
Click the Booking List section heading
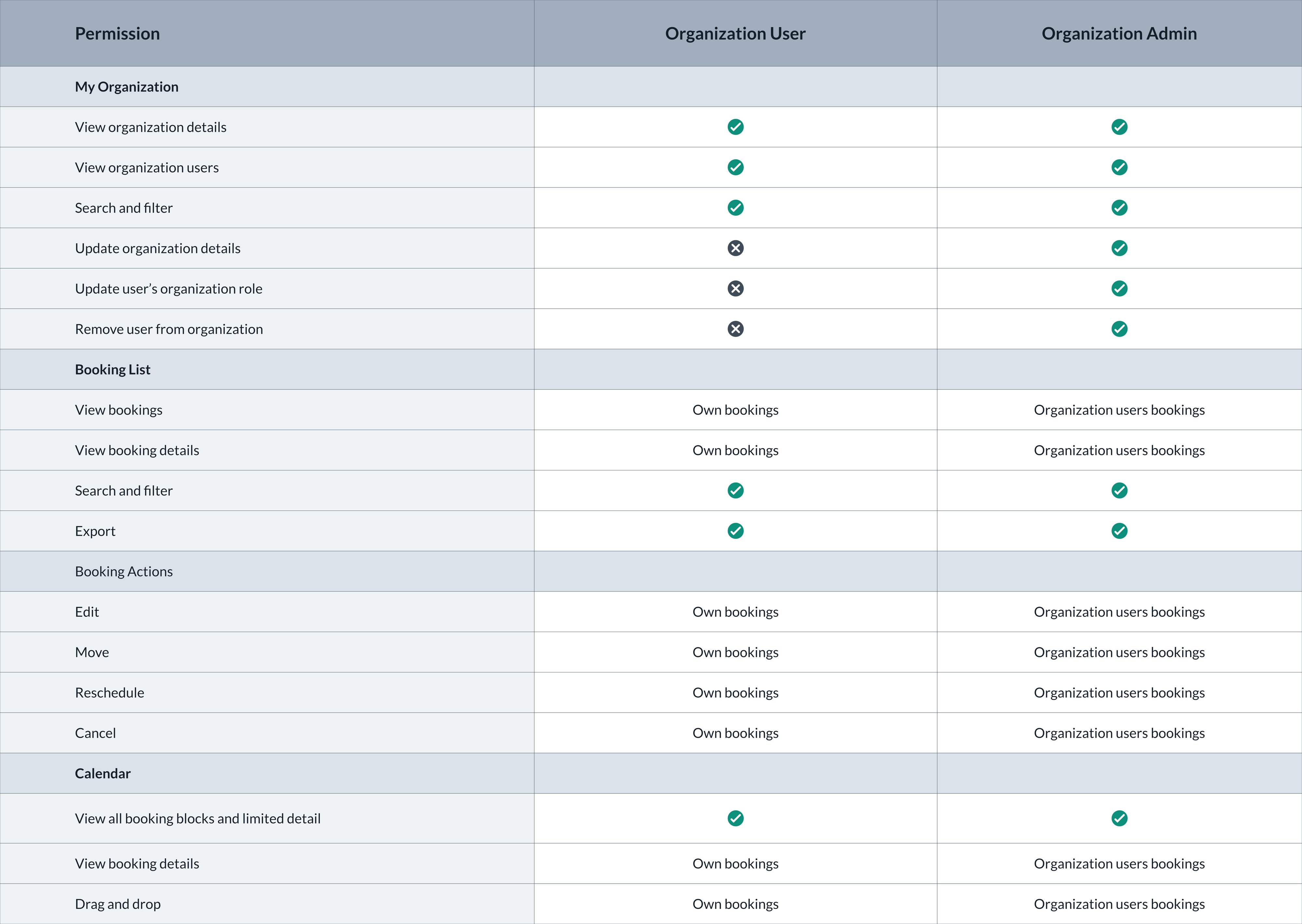click(x=113, y=369)
